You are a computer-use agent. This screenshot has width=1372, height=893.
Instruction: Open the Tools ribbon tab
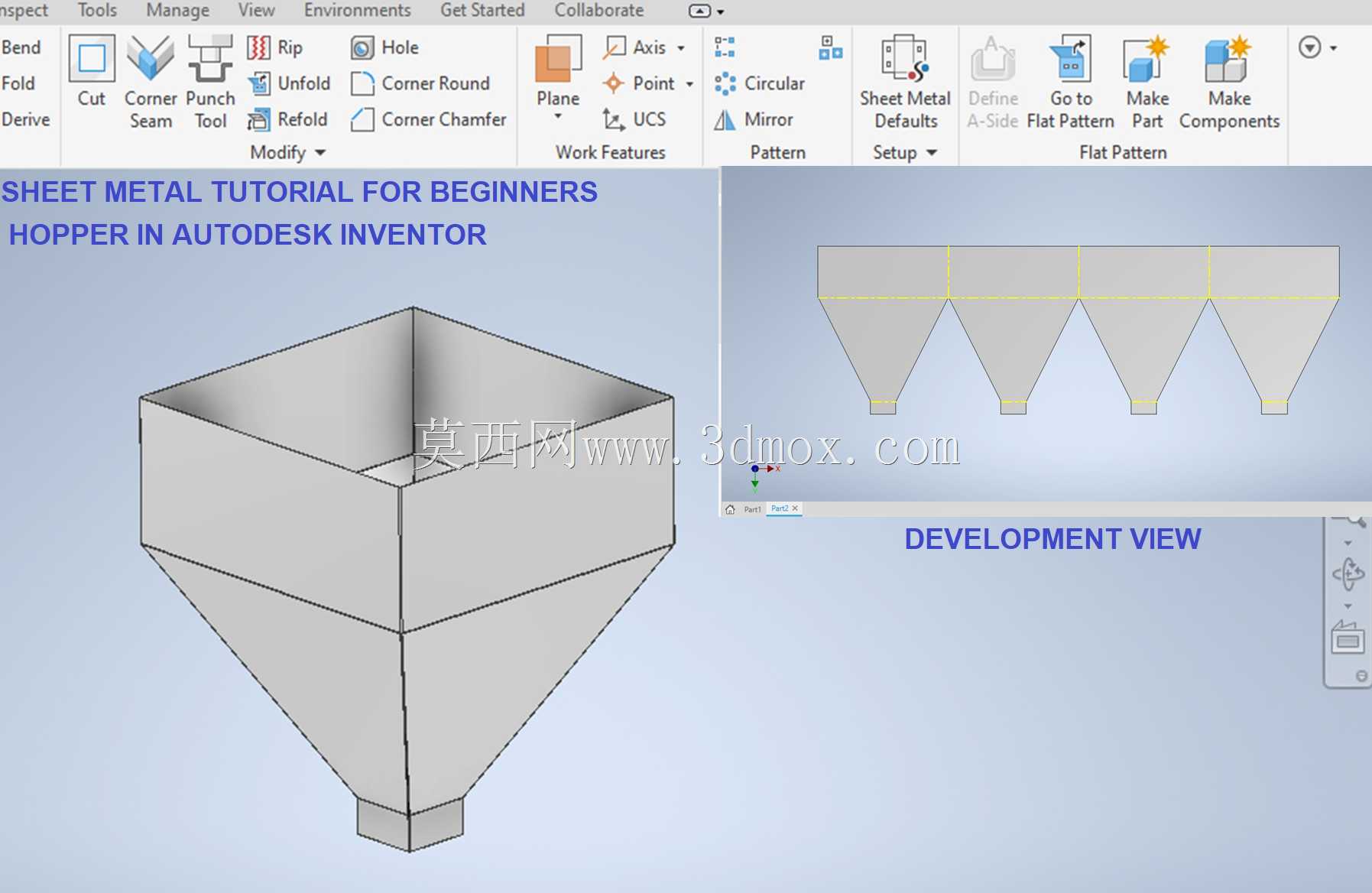coord(97,10)
